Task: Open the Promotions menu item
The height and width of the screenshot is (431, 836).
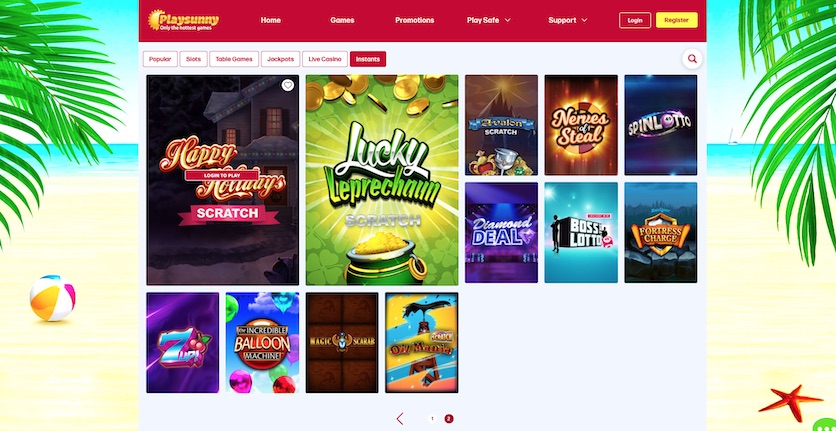Action: pos(414,20)
